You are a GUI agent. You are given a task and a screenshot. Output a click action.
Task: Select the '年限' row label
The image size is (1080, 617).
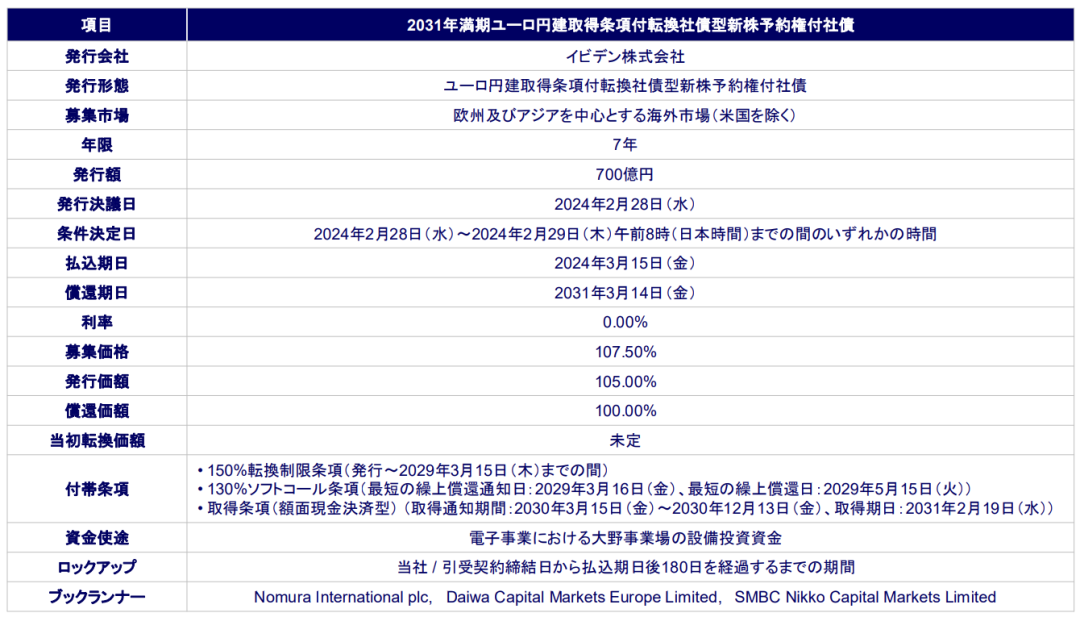click(96, 145)
